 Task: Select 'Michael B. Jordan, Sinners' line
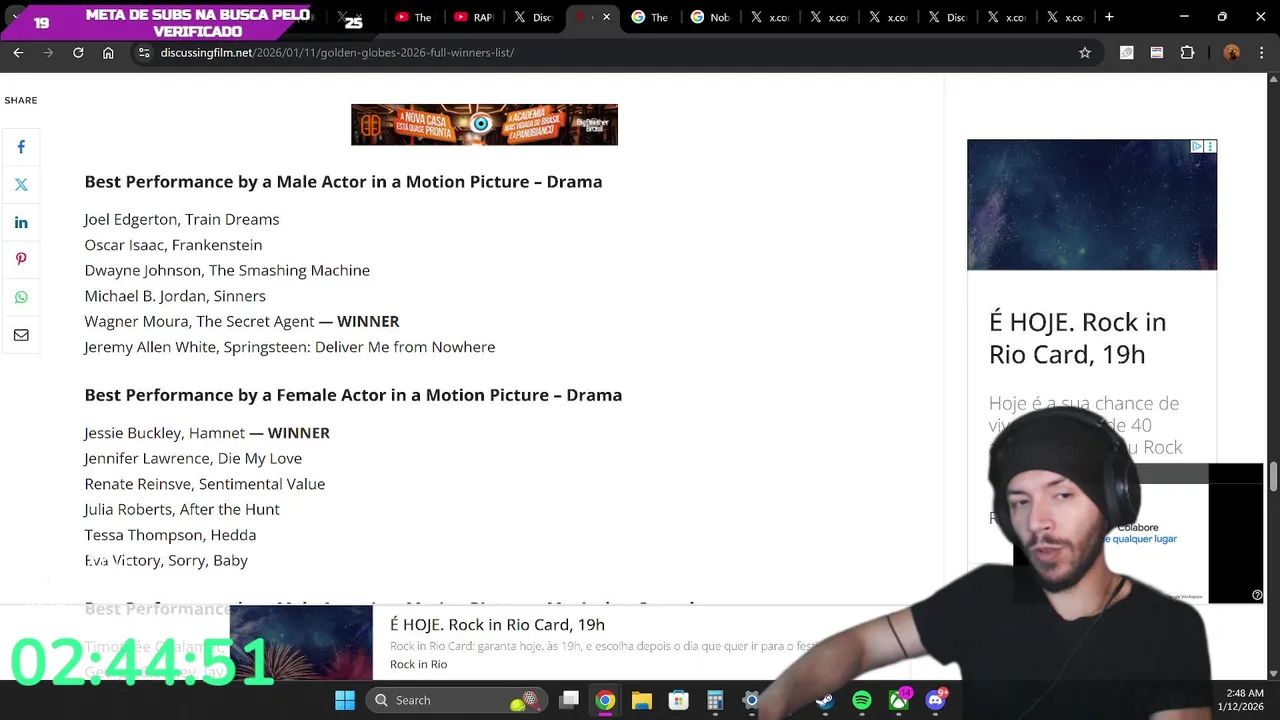pos(175,296)
